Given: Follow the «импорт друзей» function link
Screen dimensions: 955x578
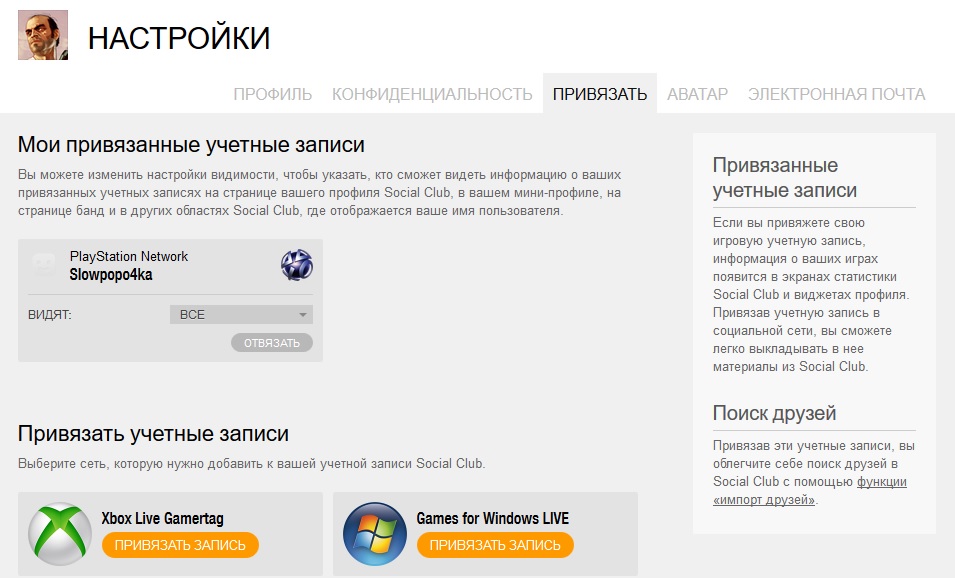Looking at the screenshot, I should click(x=809, y=491).
